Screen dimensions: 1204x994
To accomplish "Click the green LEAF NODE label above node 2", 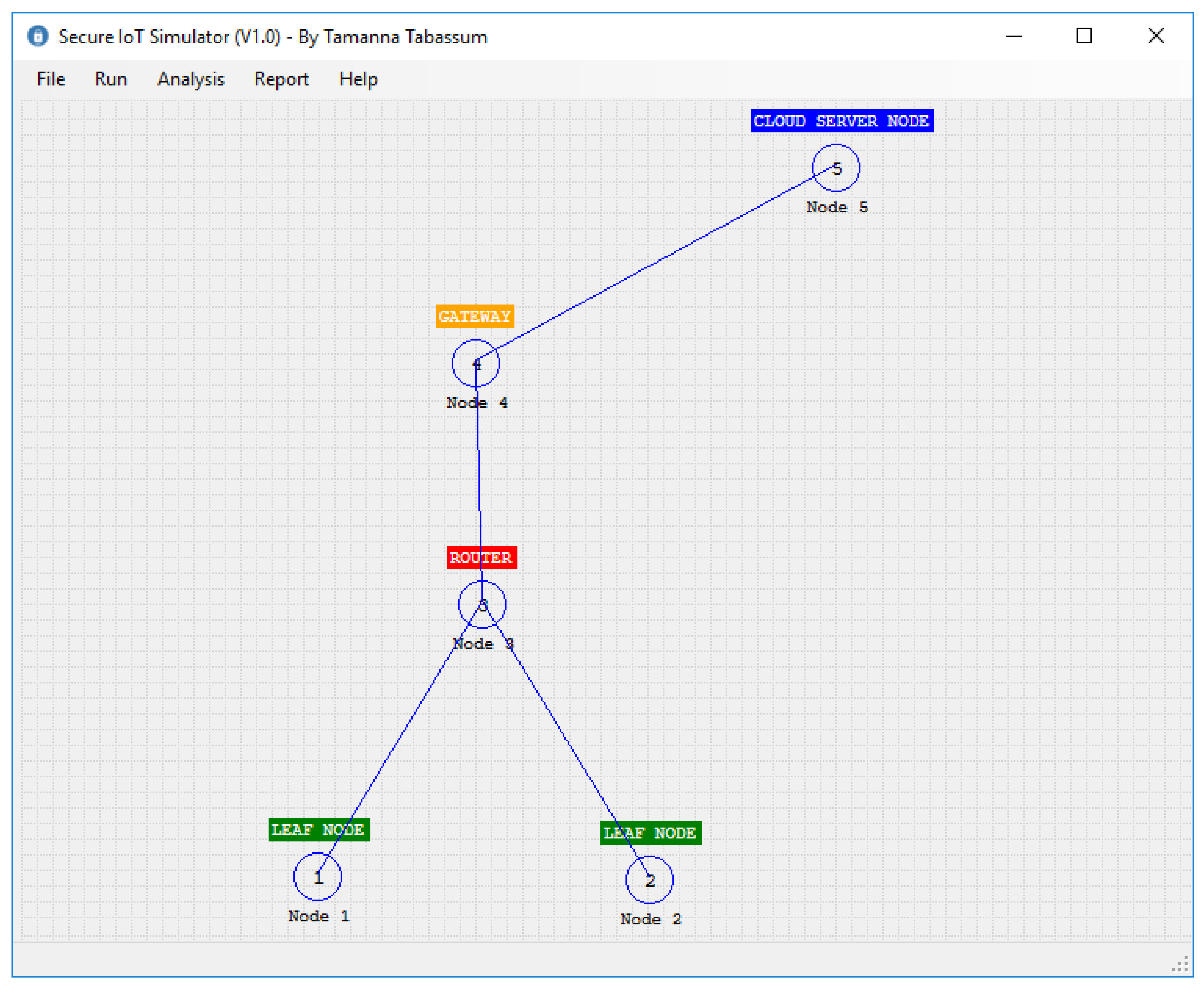I will click(651, 833).
